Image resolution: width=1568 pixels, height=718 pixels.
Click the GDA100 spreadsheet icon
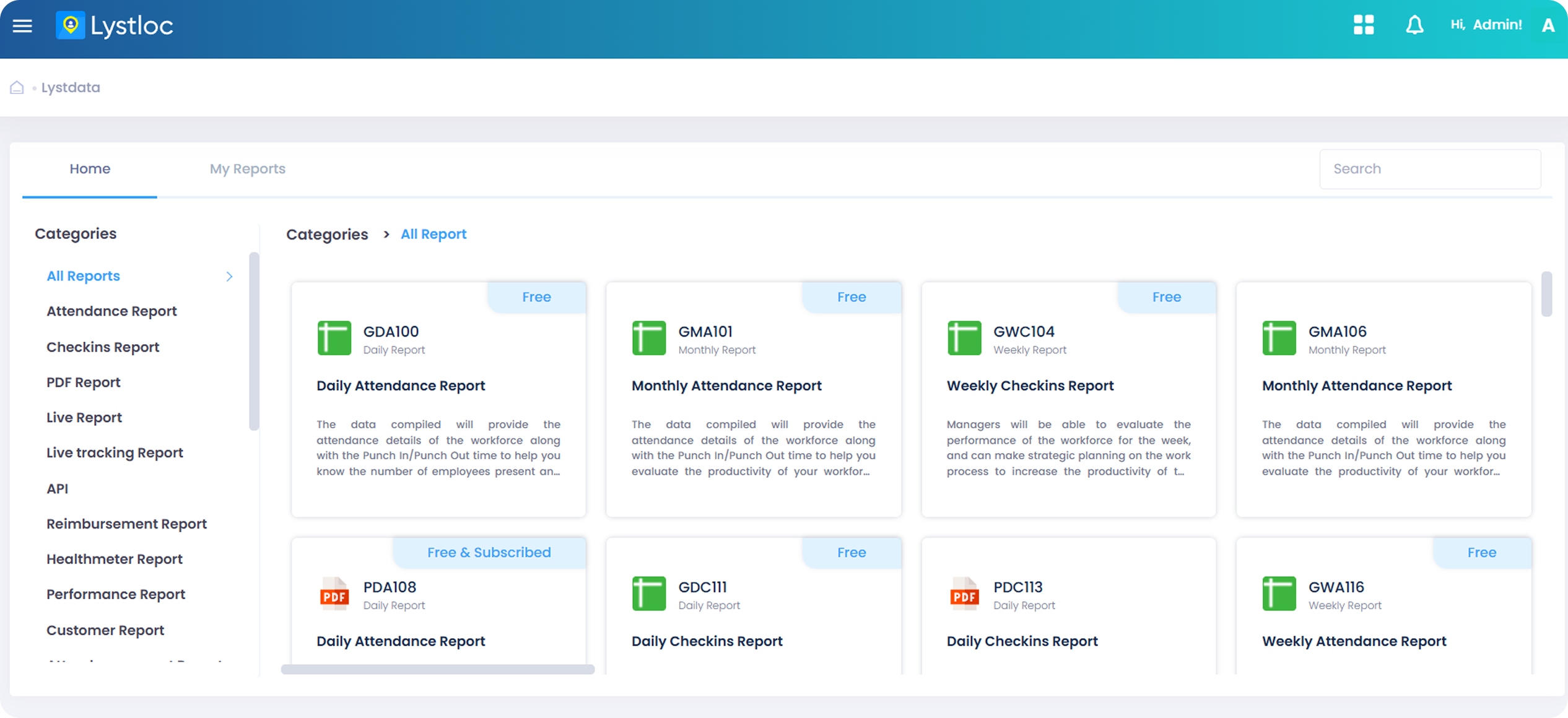pos(334,338)
